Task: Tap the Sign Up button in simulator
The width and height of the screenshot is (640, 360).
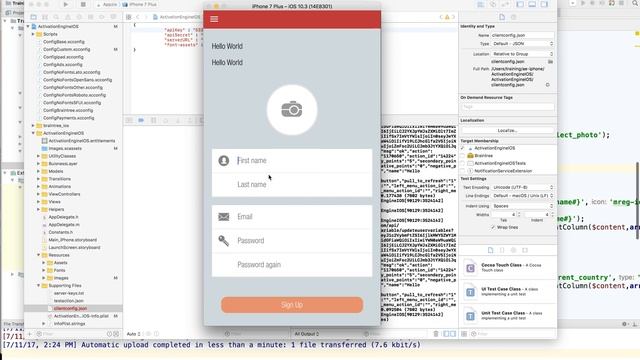Action: (x=292, y=305)
